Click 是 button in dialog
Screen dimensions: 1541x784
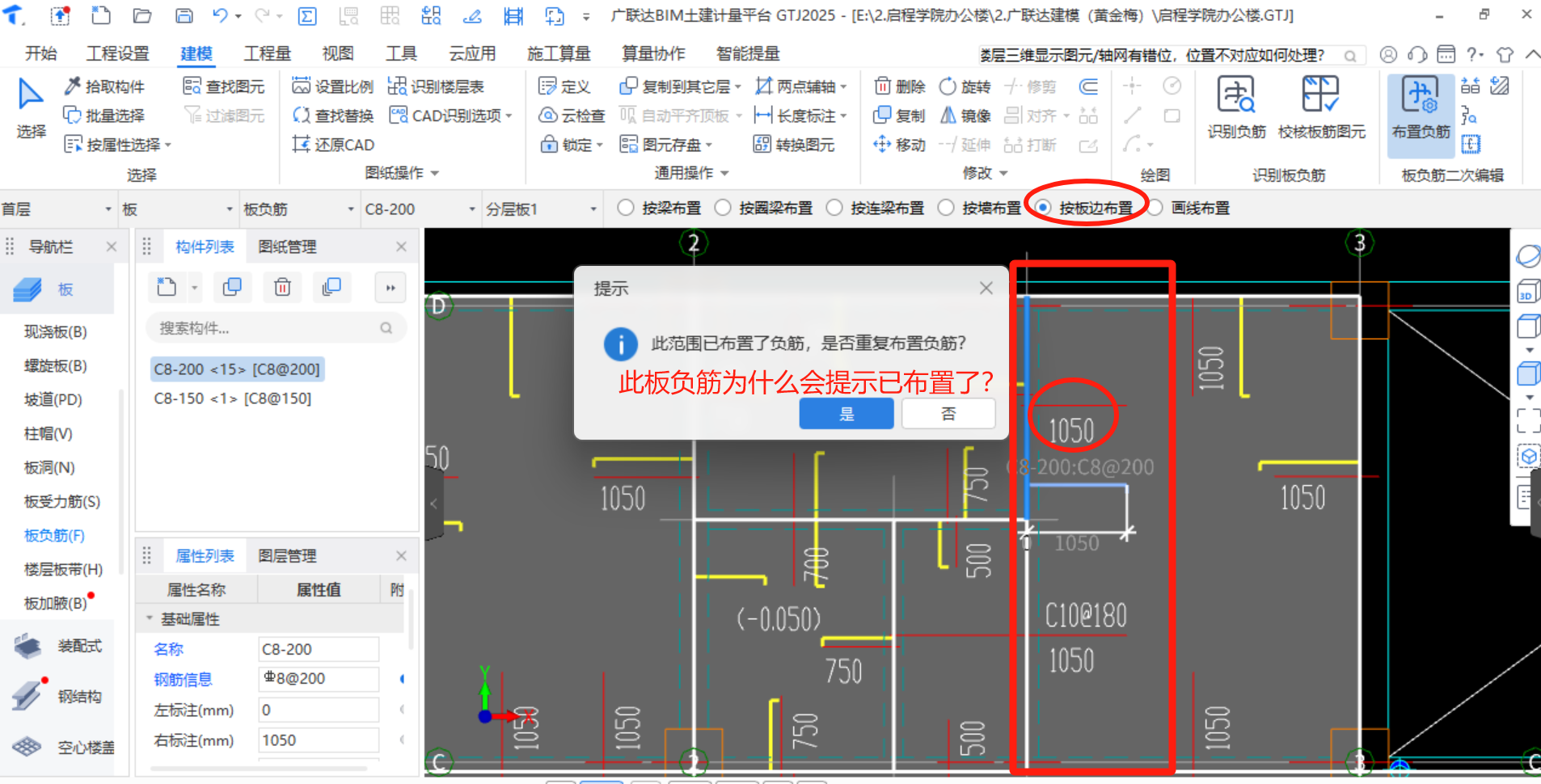pos(846,414)
